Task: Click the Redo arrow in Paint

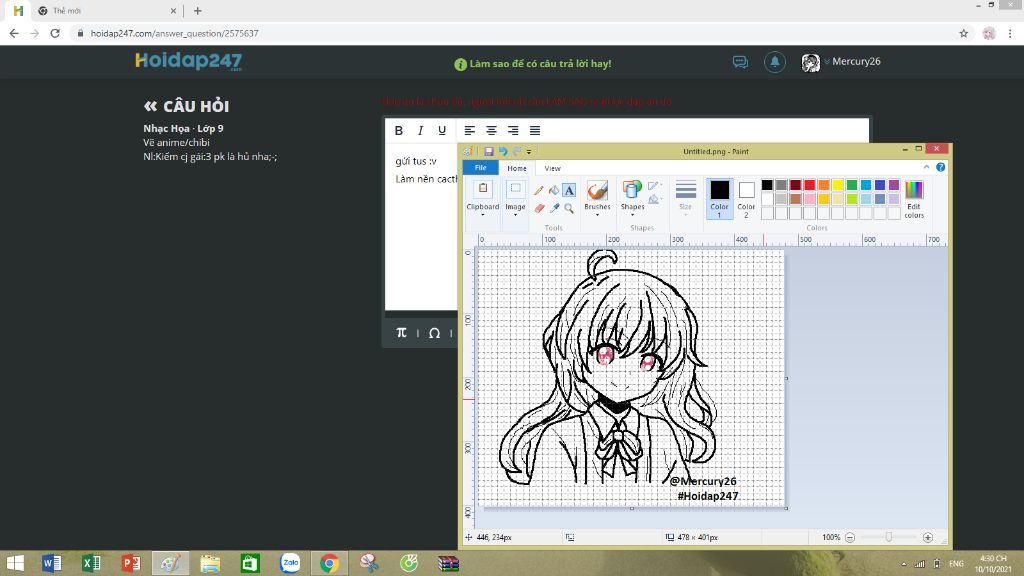Action: pos(517,152)
